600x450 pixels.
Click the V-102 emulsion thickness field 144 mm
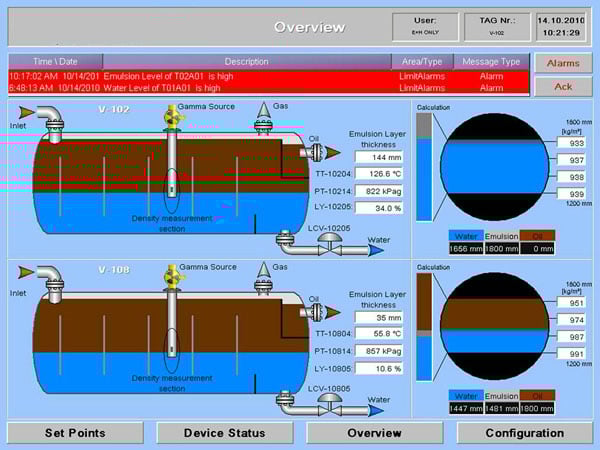pyautogui.click(x=379, y=157)
